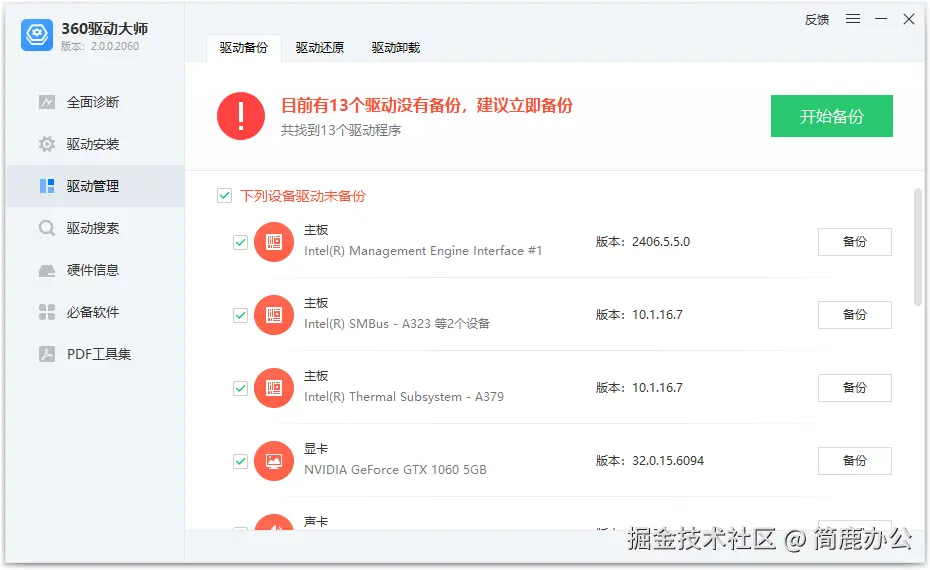Click the version text 2.0.0.2060
This screenshot has width=930, height=570.
(114, 46)
